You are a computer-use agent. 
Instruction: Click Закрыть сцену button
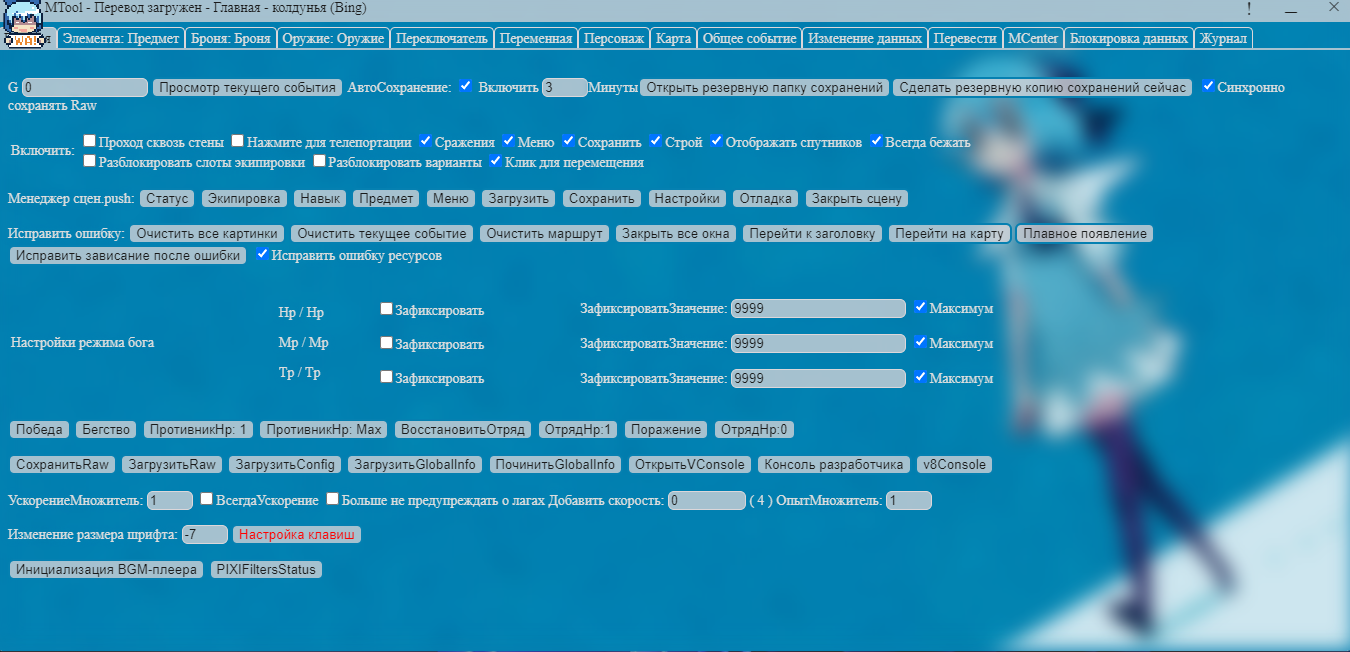pyautogui.click(x=858, y=198)
